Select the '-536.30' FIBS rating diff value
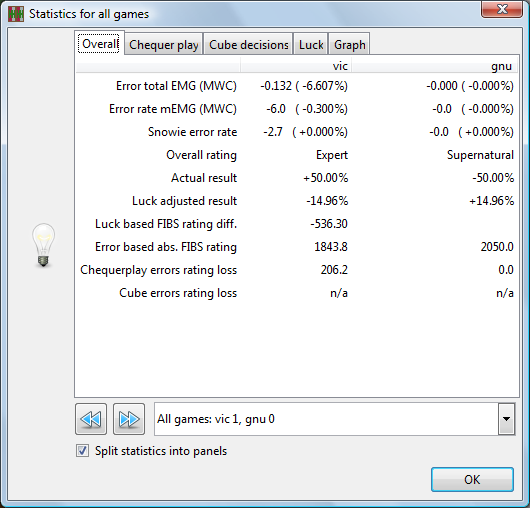Screen dimensions: 530x508 click(329, 224)
